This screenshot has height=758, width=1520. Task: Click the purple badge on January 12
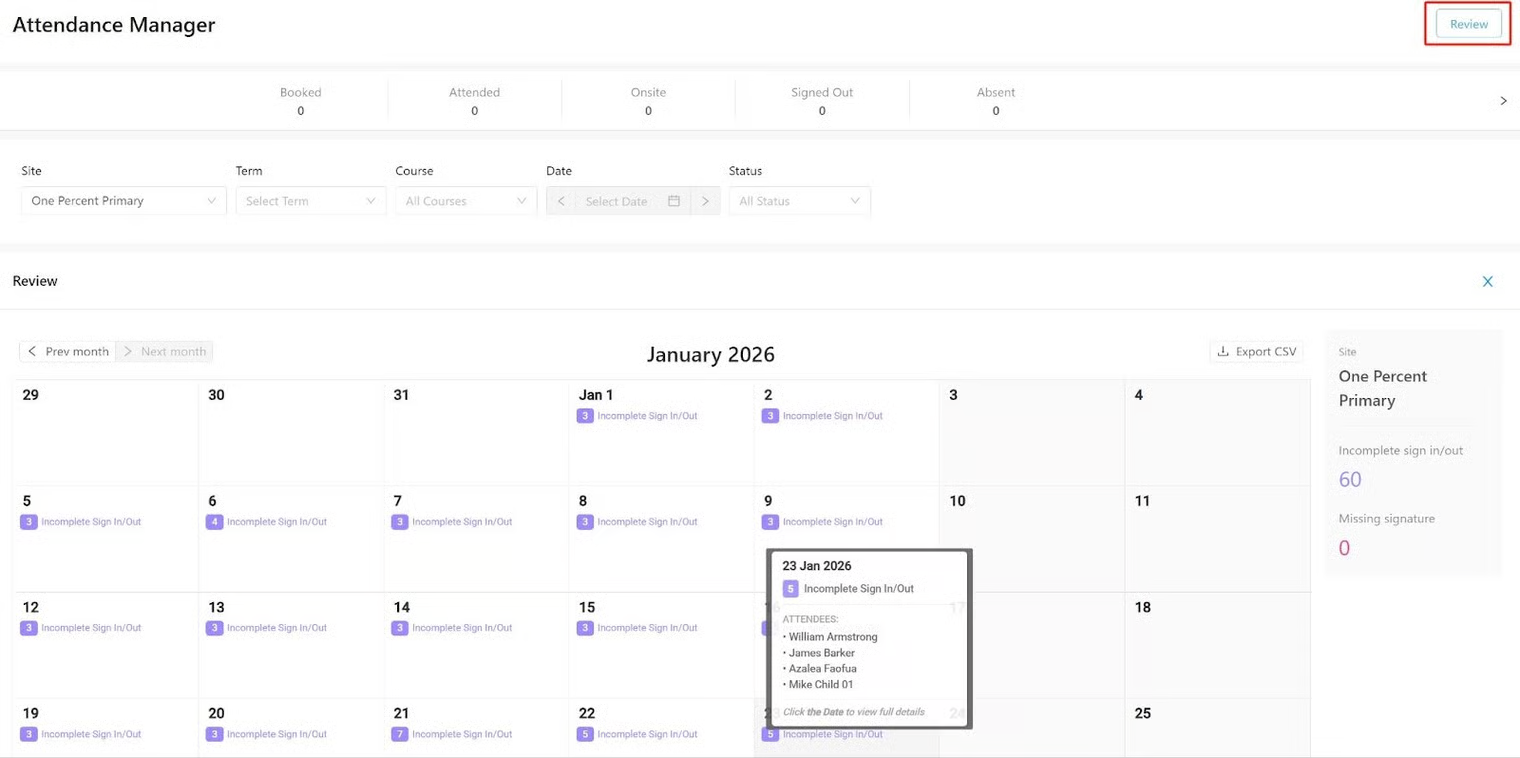click(x=29, y=628)
